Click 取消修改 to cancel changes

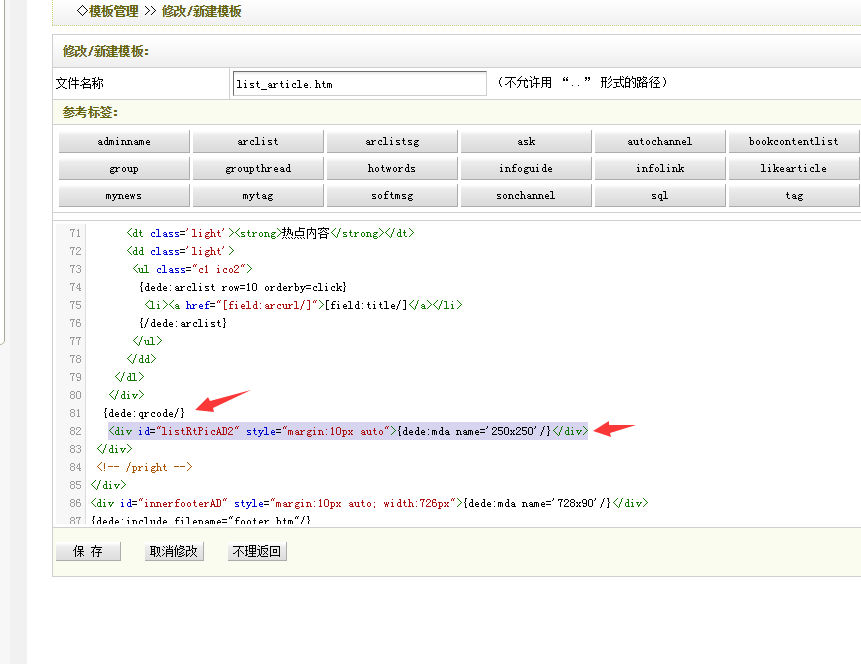(173, 551)
